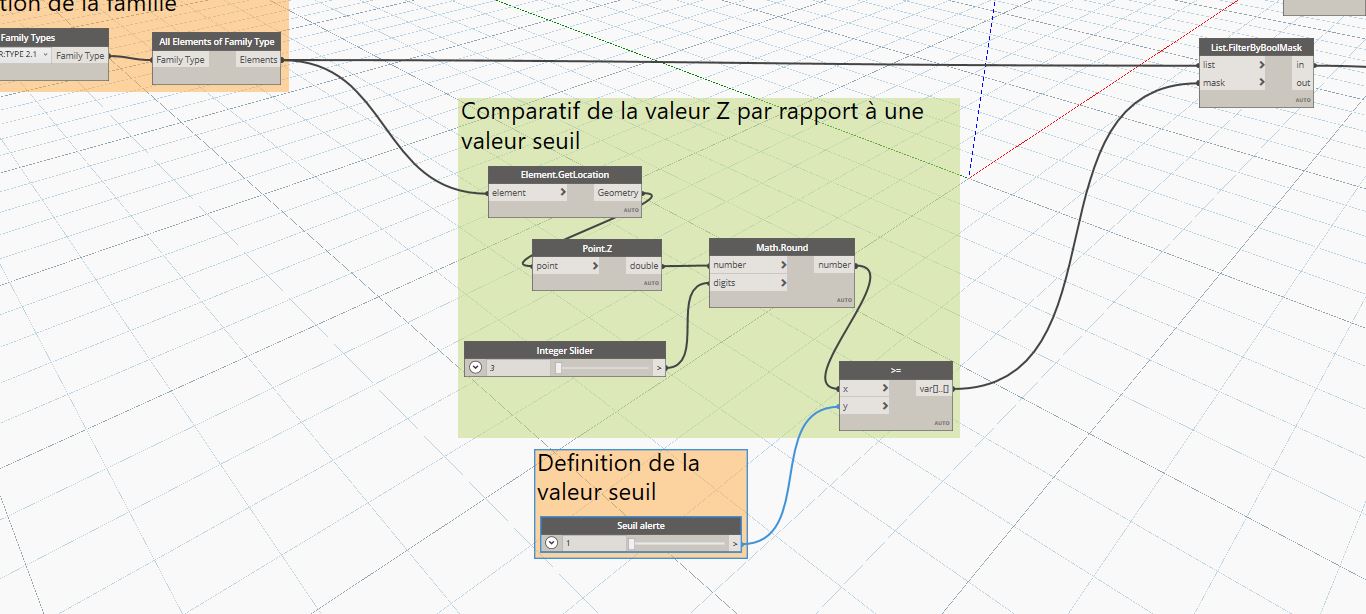Select the Math.Round node header
Image resolution: width=1366 pixels, height=614 pixels.
tap(781, 247)
